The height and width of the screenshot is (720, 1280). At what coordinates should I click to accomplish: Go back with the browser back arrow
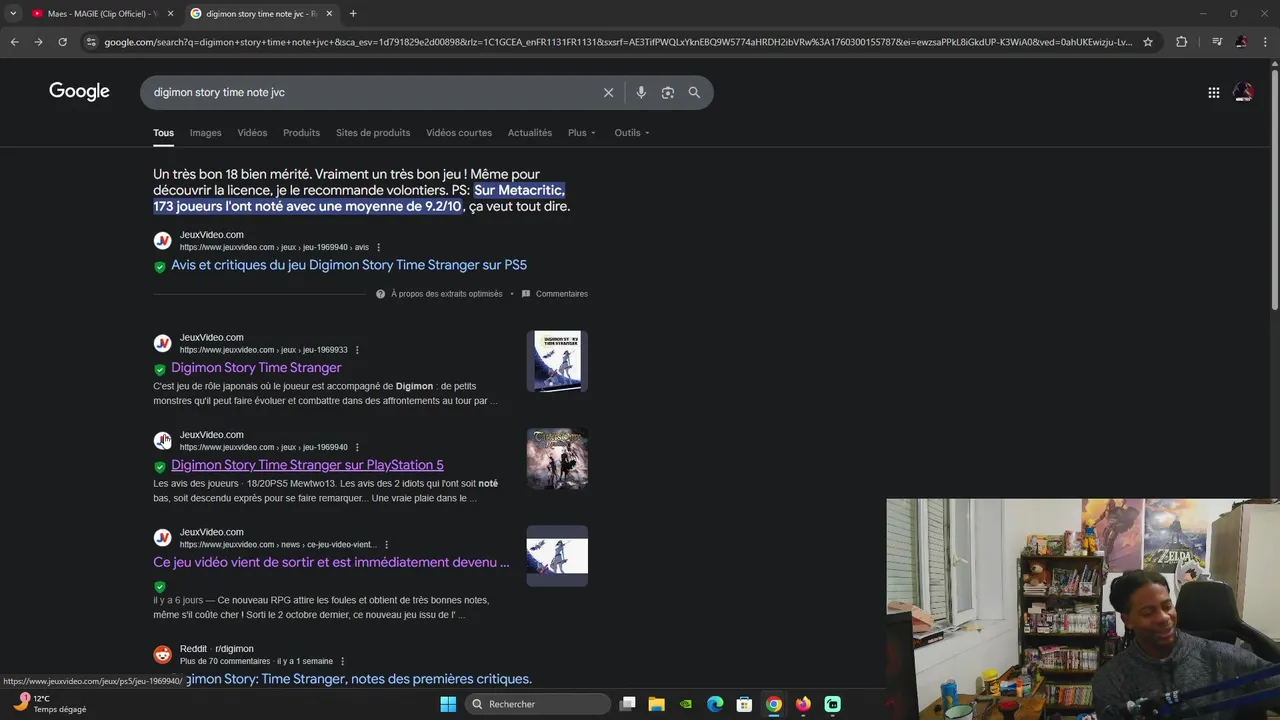tap(14, 42)
